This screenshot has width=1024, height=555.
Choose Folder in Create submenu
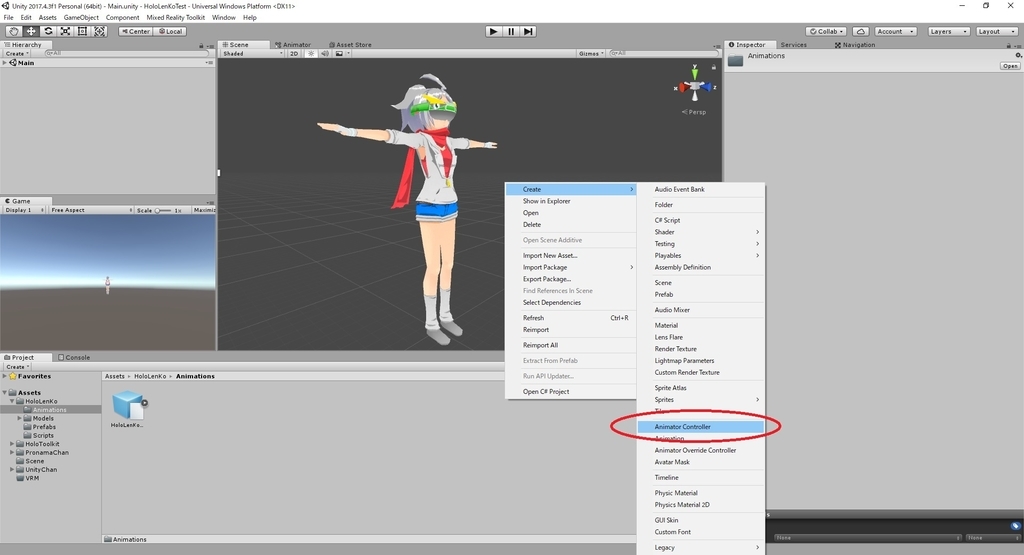click(x=700, y=204)
